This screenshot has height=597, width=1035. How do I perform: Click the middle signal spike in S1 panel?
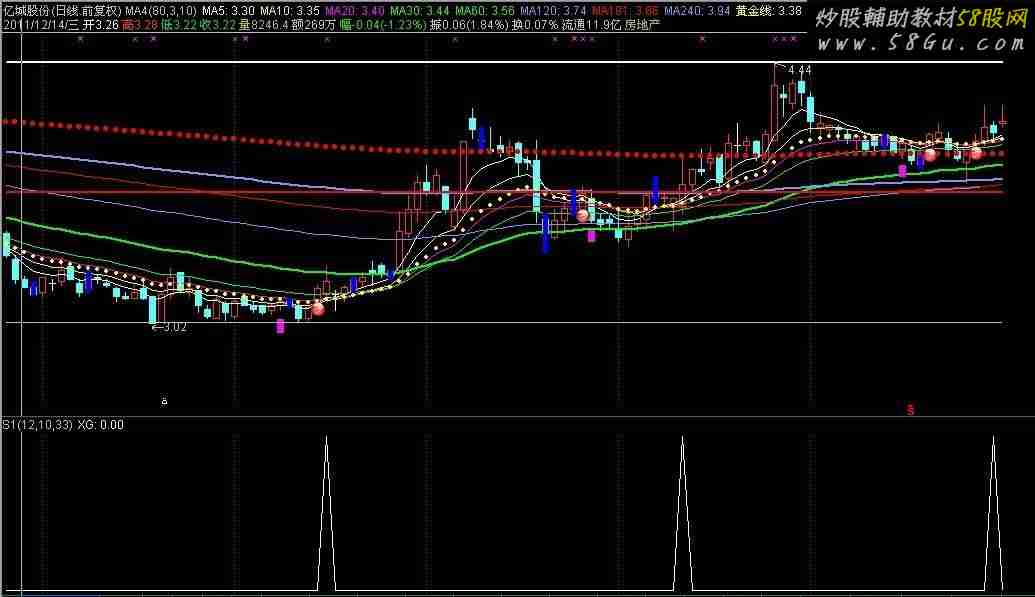click(682, 510)
